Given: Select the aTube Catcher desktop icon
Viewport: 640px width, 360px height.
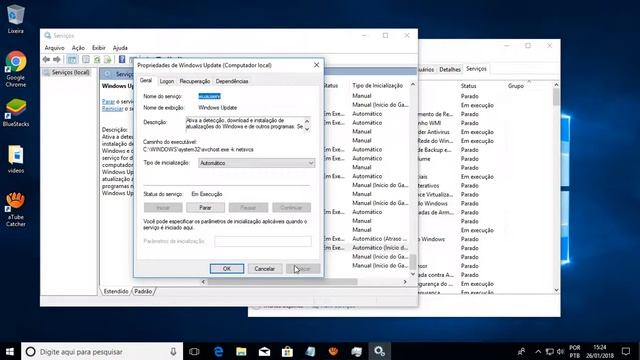Looking at the screenshot, I should pos(16,209).
